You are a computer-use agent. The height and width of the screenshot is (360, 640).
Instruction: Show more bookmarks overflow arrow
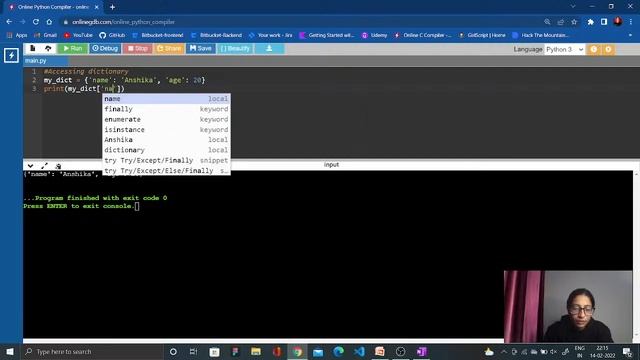(630, 36)
